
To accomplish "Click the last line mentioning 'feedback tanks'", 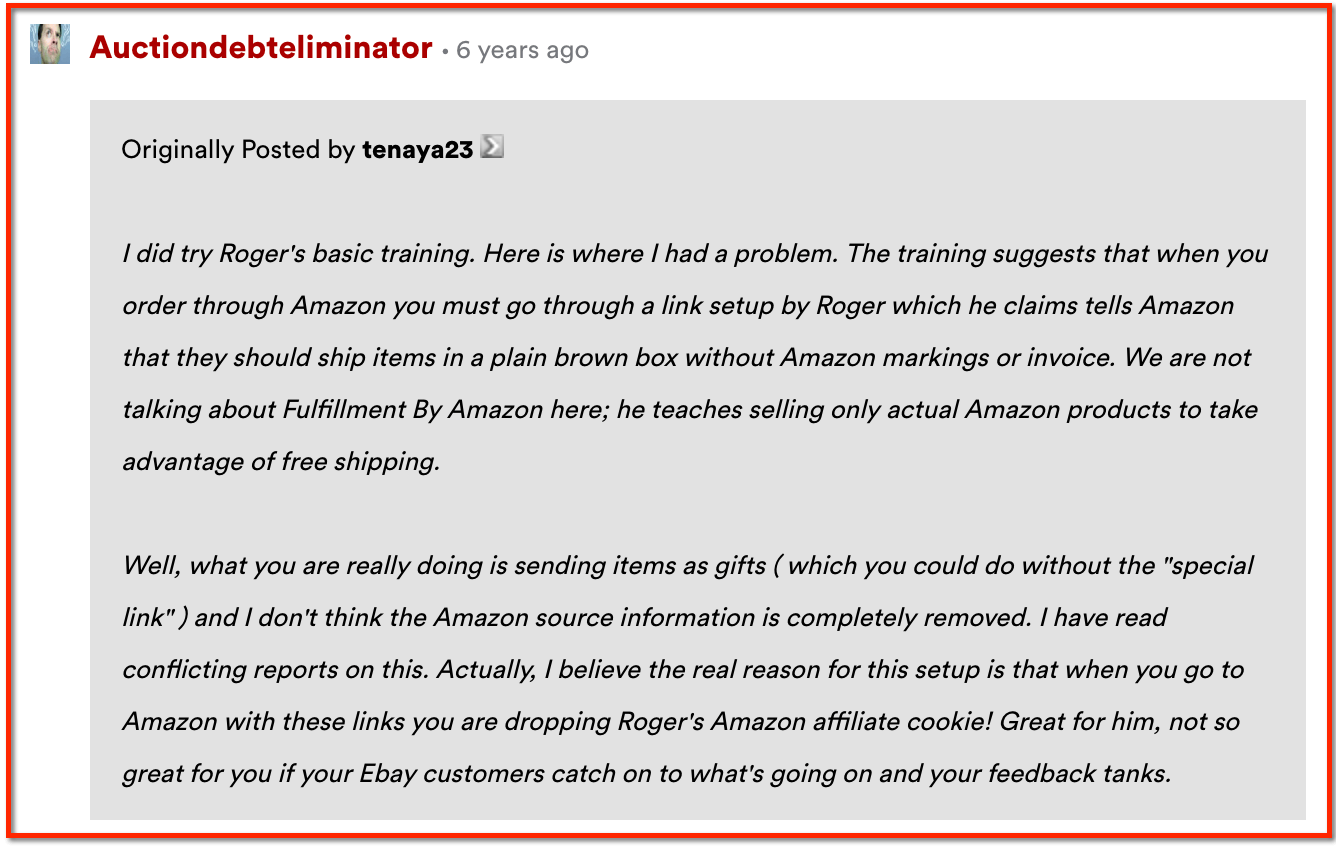I will point(646,773).
